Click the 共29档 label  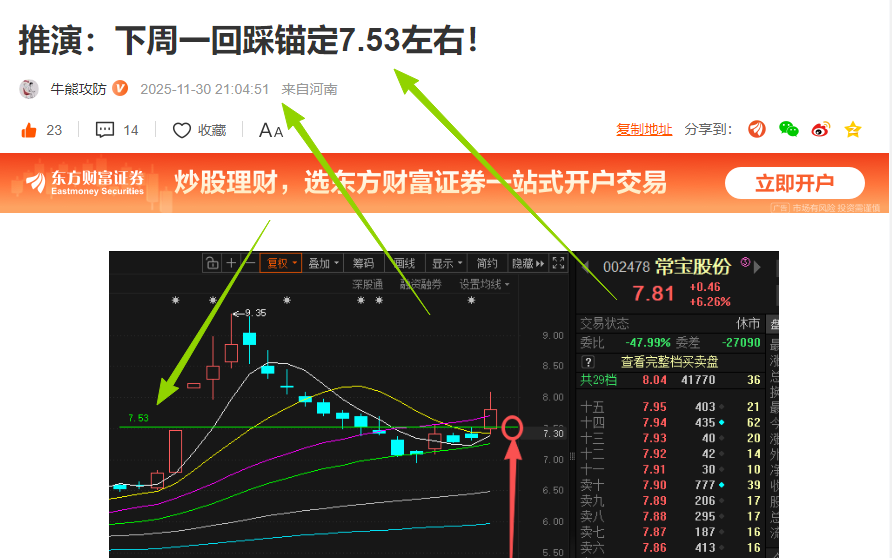pyautogui.click(x=598, y=380)
